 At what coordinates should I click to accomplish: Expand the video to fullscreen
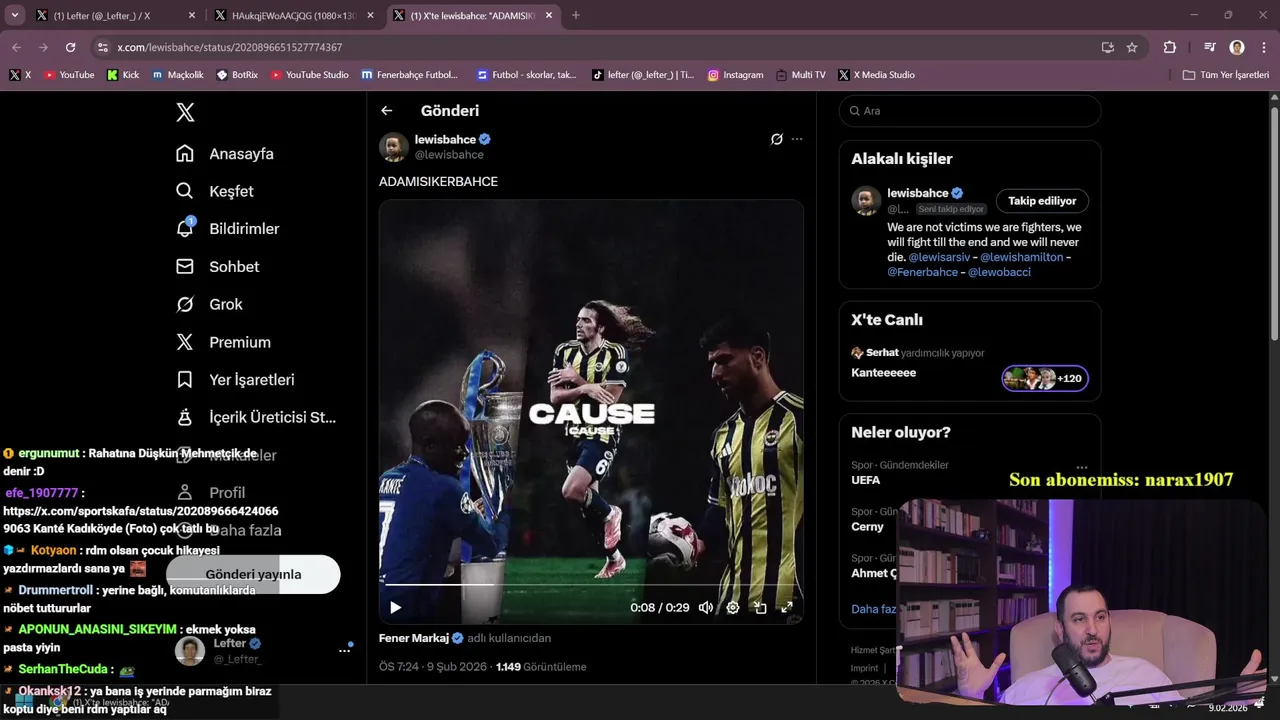click(x=787, y=607)
